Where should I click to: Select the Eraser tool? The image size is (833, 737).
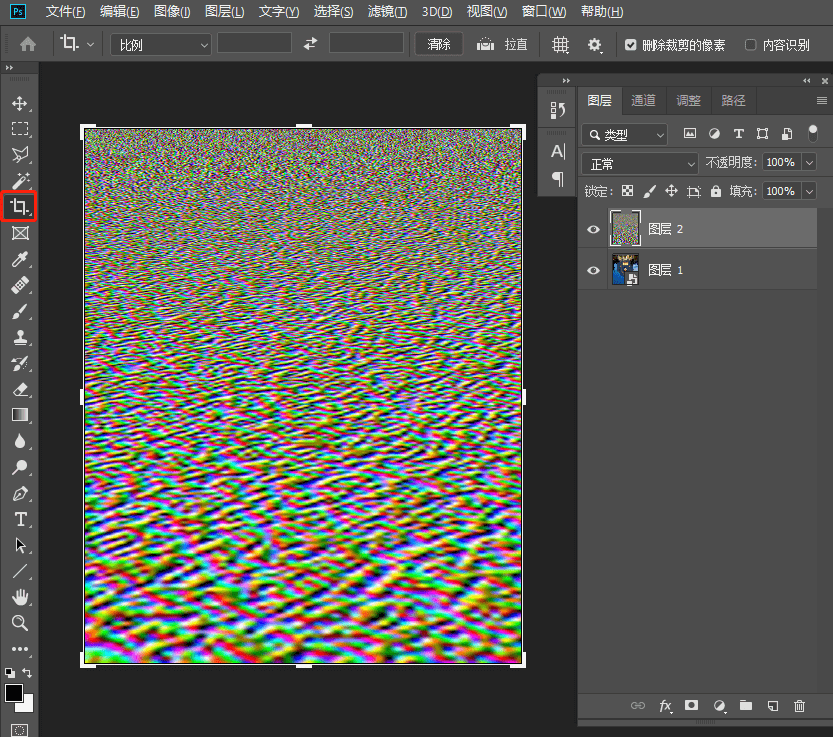click(19, 389)
